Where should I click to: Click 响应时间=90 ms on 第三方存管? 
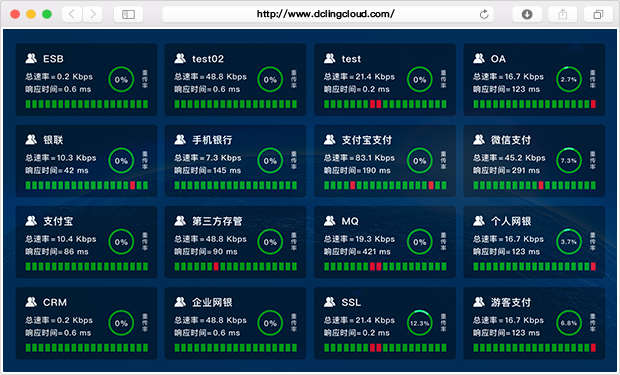tap(206, 252)
